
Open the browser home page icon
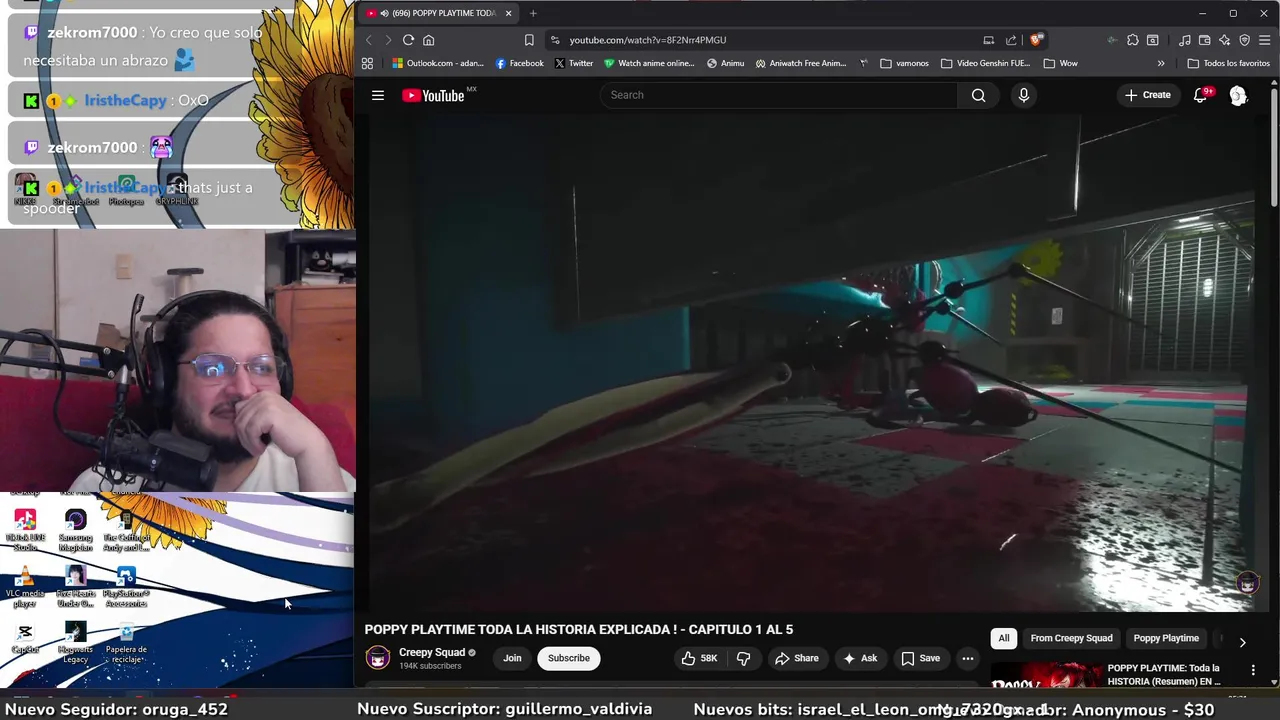(x=428, y=40)
